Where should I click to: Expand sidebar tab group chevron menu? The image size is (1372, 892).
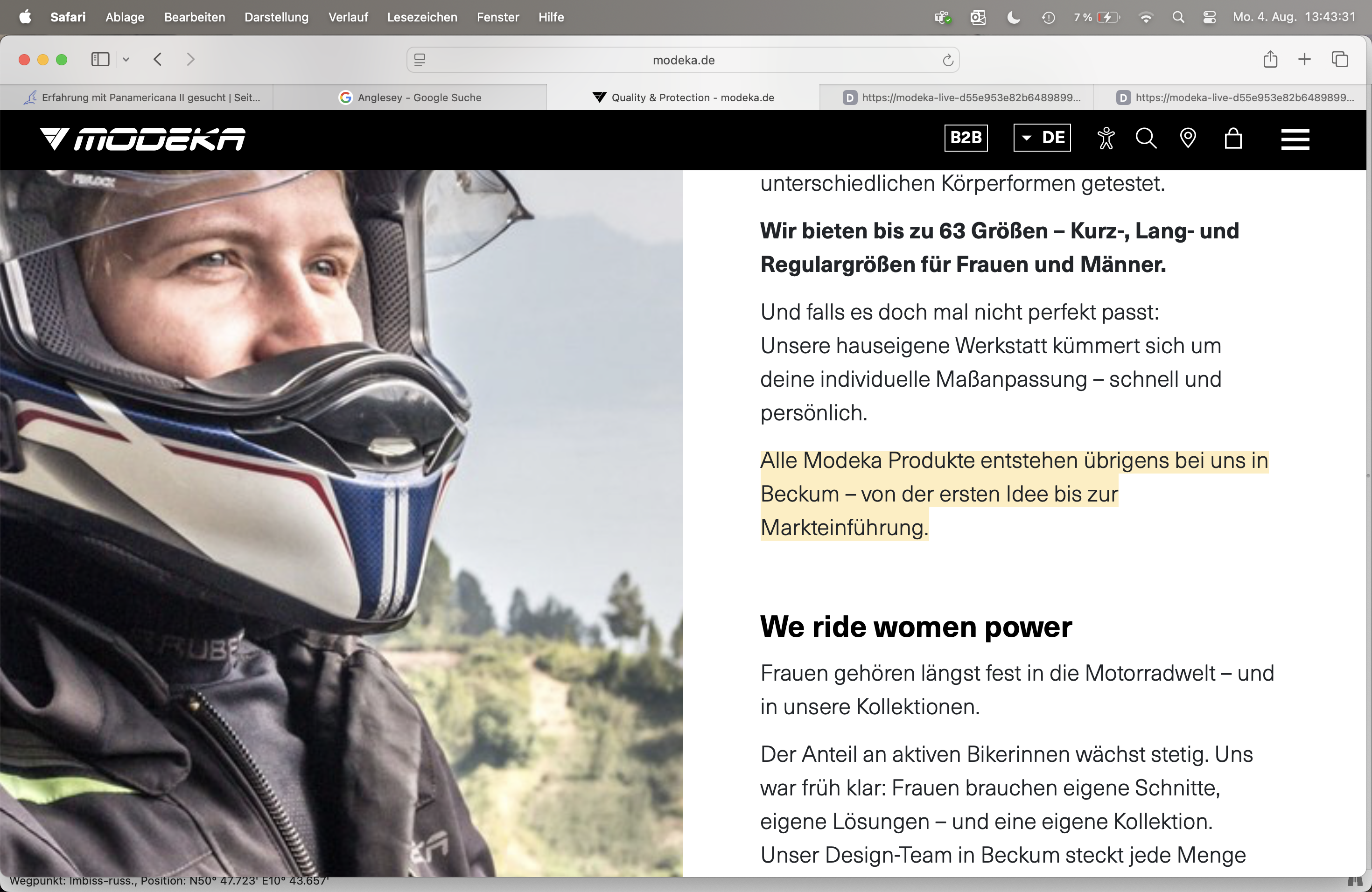pyautogui.click(x=126, y=59)
